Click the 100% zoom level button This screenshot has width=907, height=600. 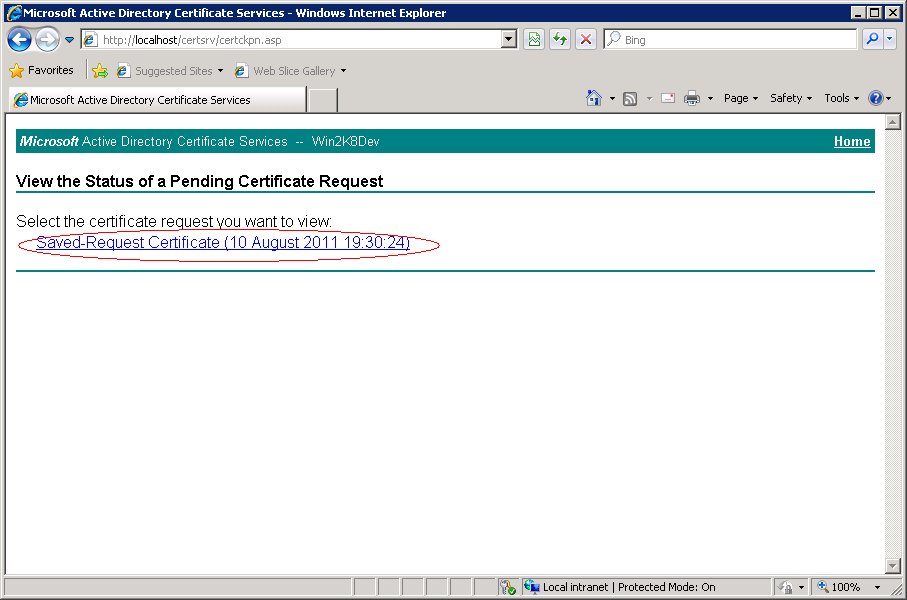839,587
